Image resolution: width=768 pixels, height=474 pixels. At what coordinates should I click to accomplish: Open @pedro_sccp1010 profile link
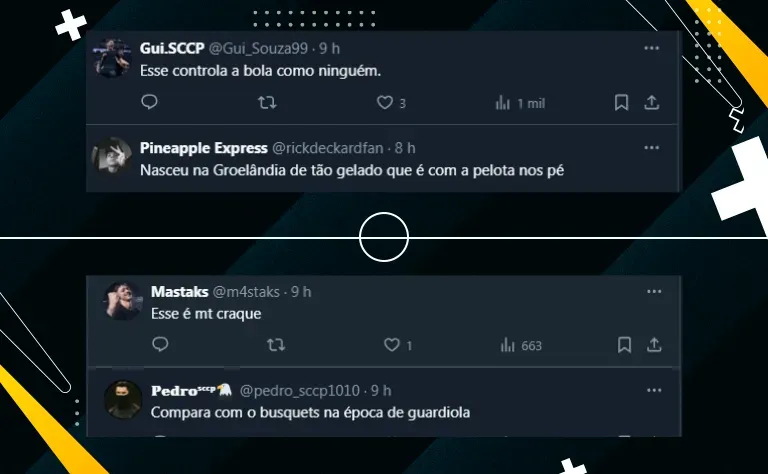[x=300, y=391]
